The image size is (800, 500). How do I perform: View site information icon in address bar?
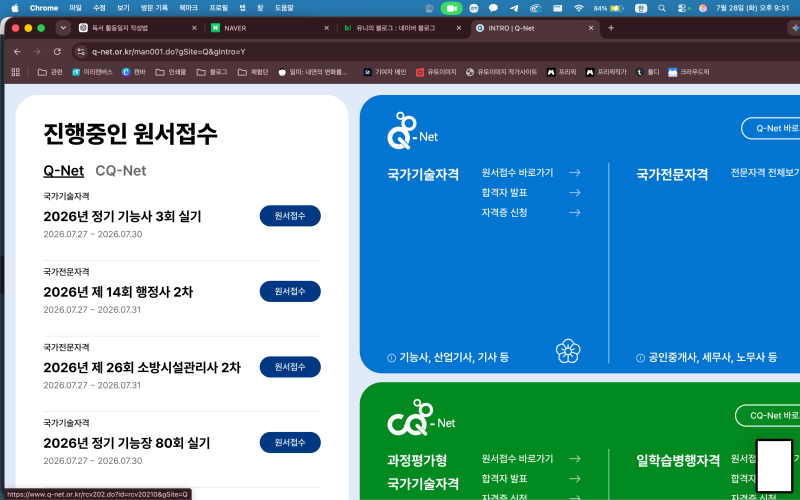point(81,52)
